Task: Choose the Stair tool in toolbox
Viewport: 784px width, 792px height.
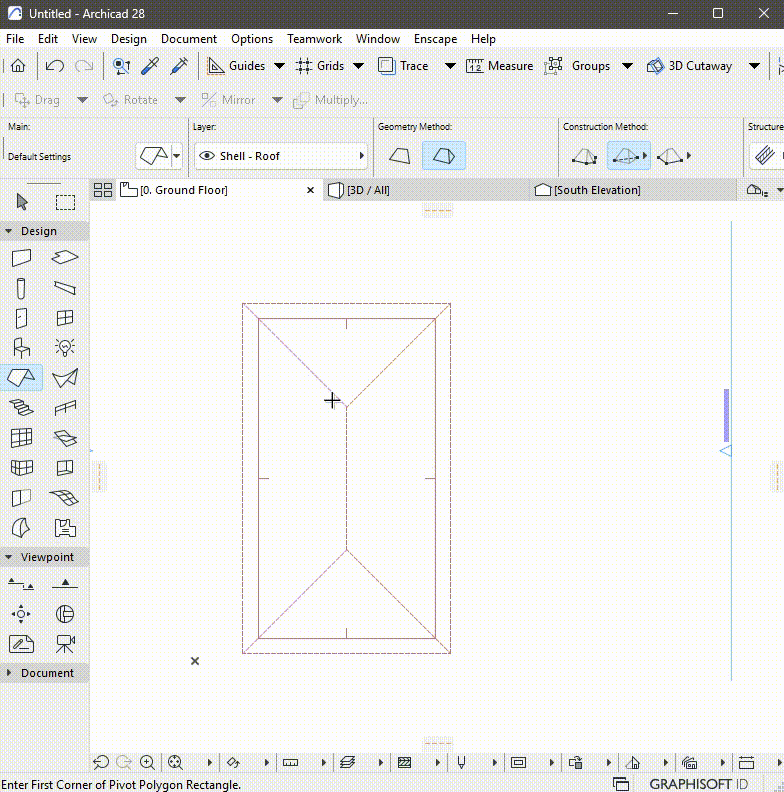Action: coord(21,406)
